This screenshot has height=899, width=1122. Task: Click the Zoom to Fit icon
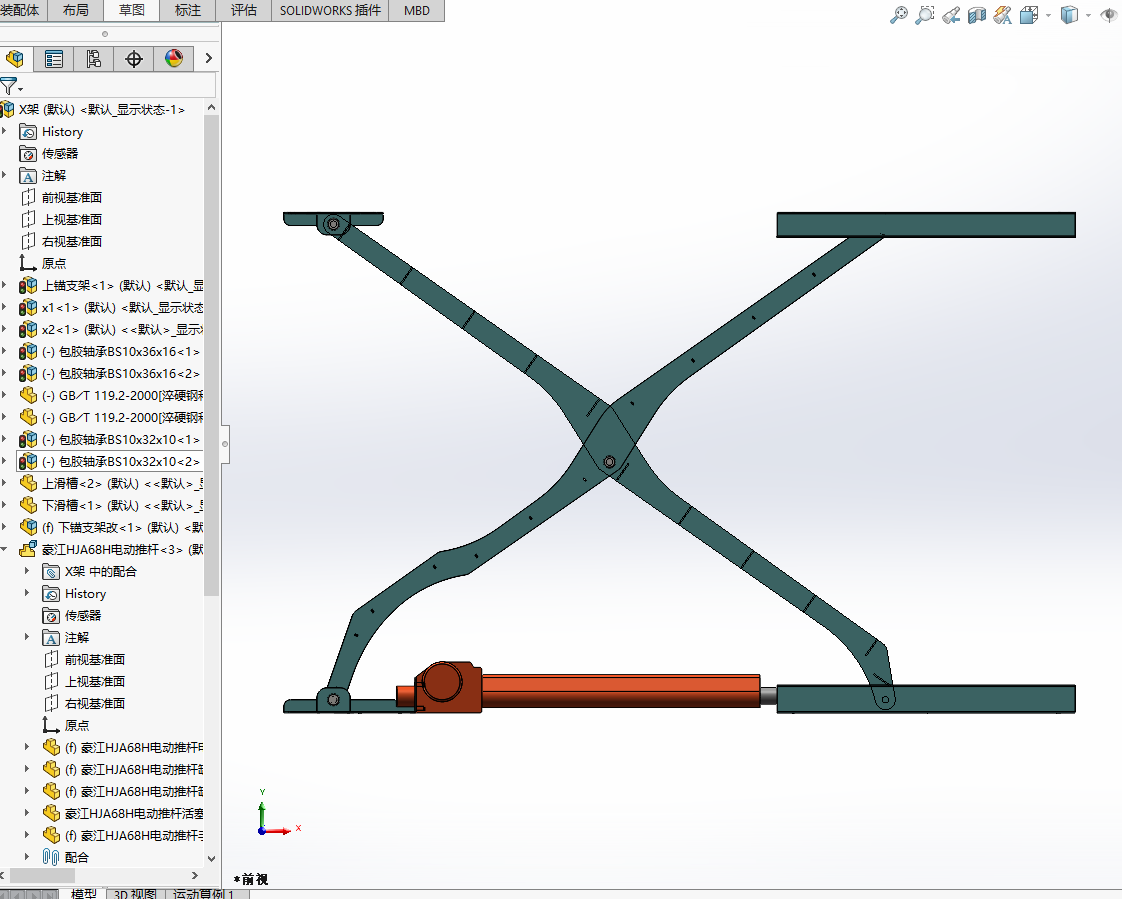click(x=898, y=15)
